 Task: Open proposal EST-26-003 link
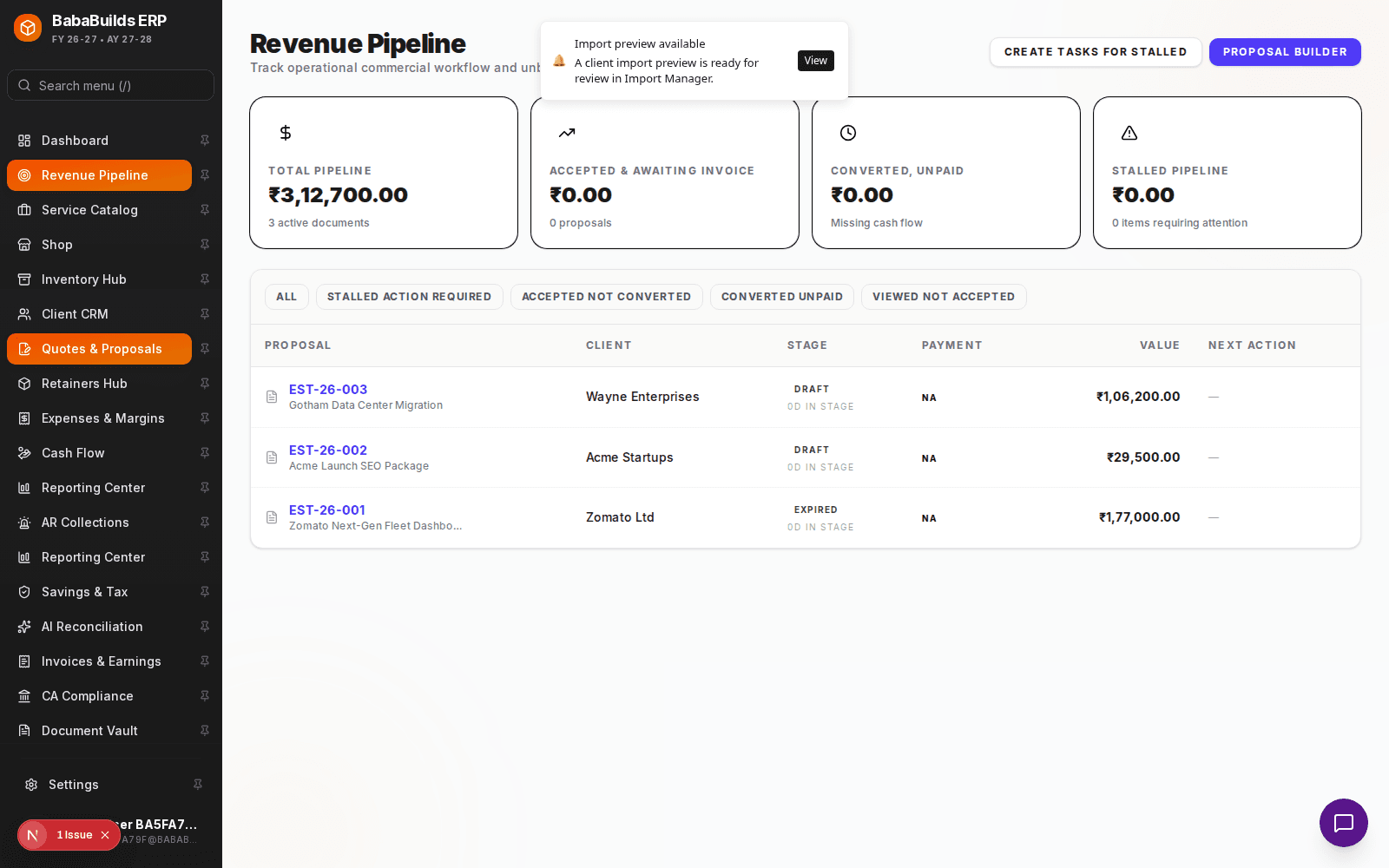tap(328, 390)
